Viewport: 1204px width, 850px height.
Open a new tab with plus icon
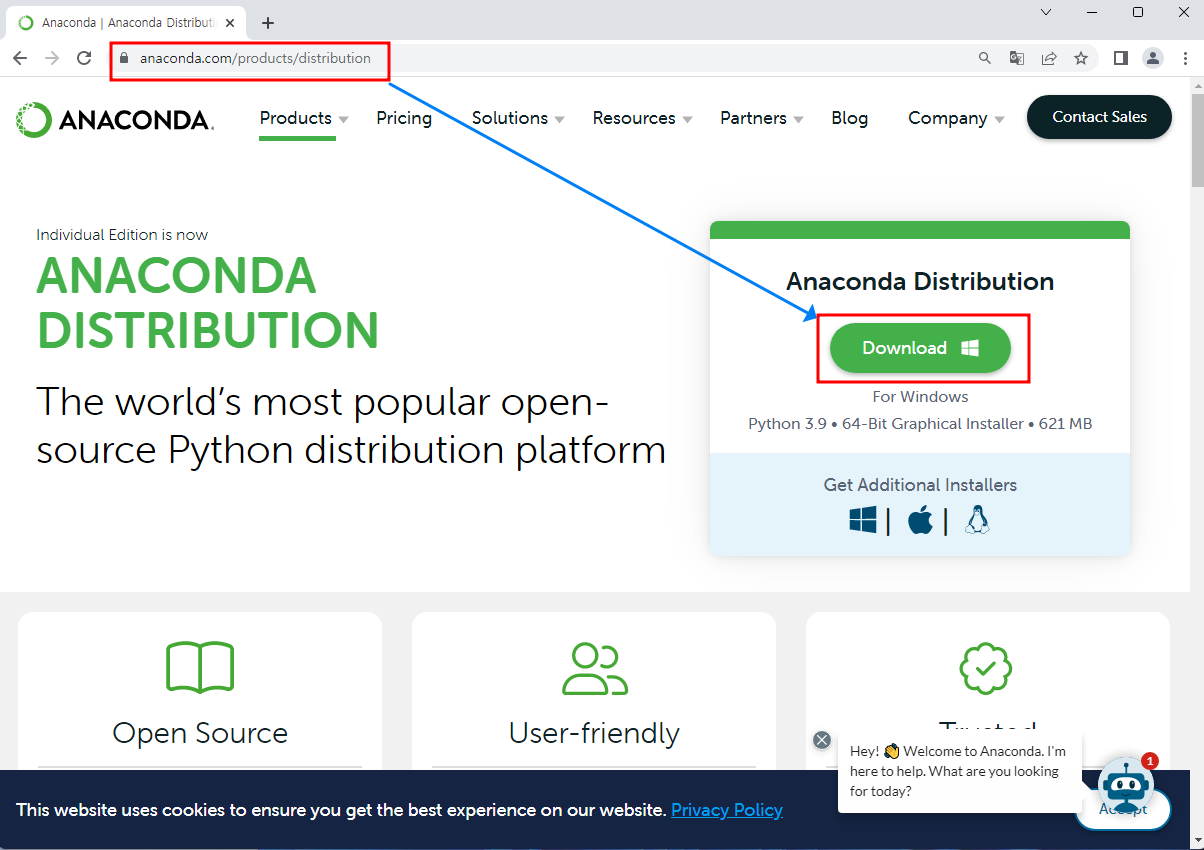click(x=268, y=23)
